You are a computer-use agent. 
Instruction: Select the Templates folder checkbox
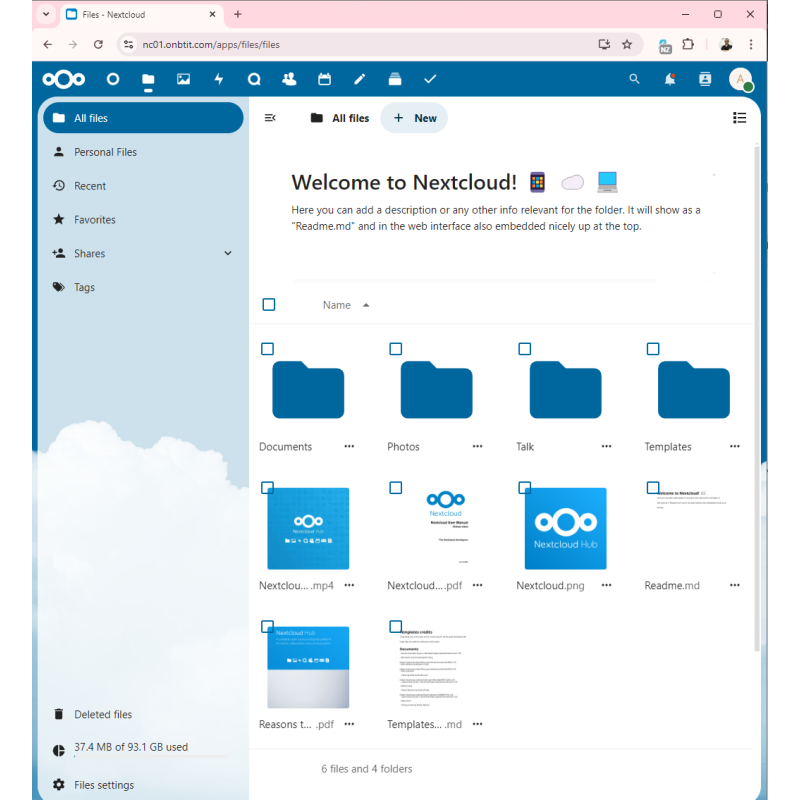[x=653, y=349]
